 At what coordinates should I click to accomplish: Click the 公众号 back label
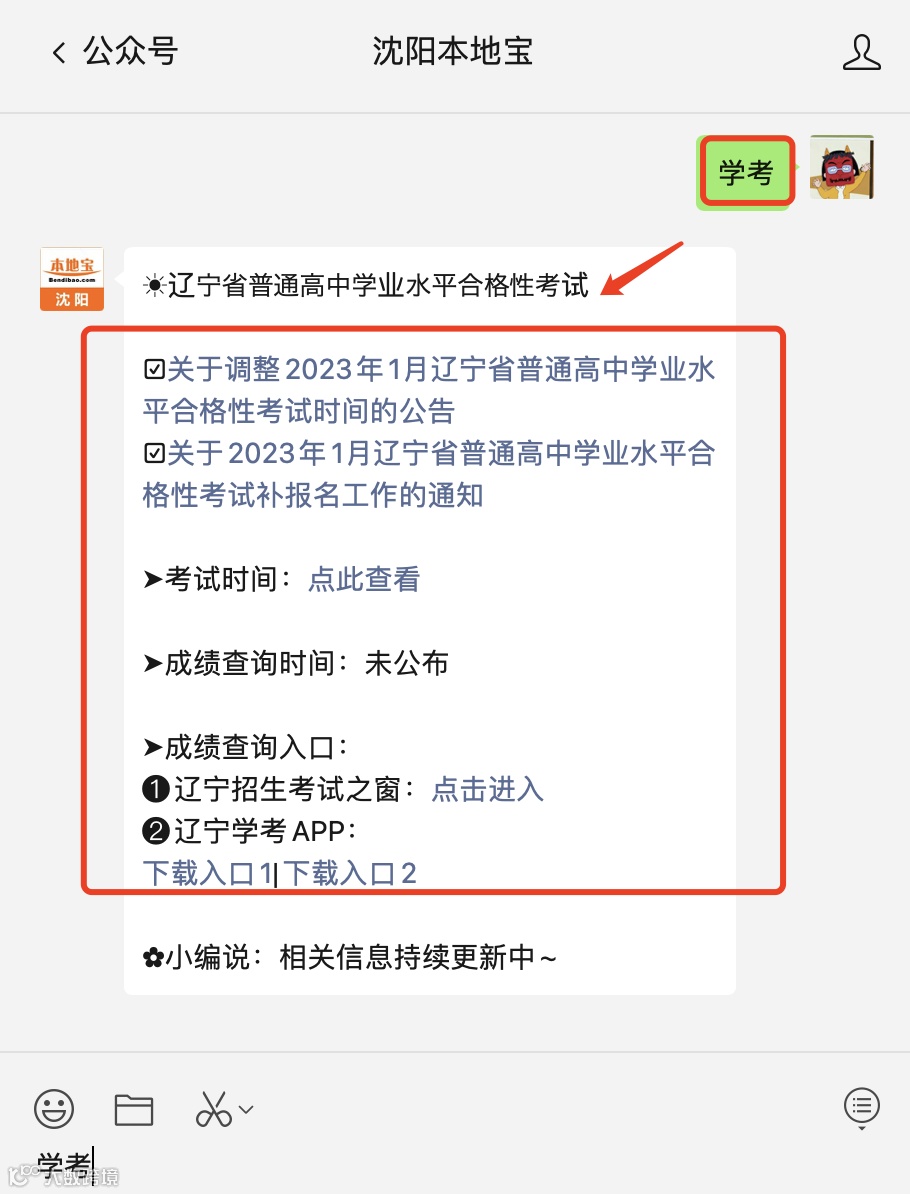coord(130,52)
